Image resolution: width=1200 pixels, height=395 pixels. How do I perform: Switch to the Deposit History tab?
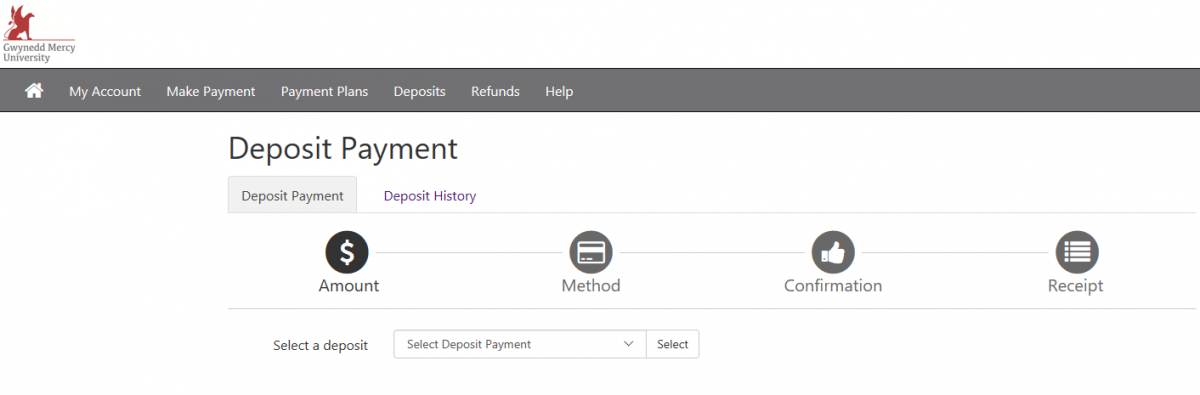[430, 196]
